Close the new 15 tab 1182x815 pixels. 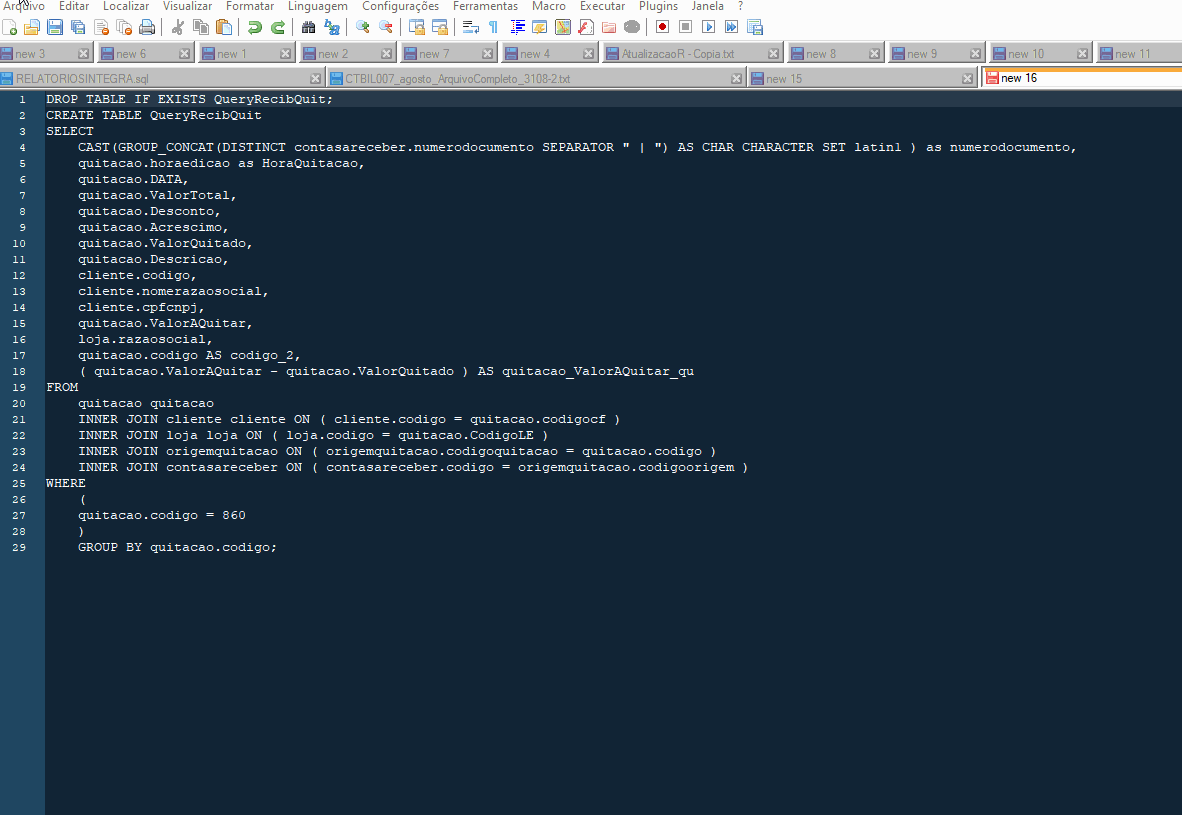pyautogui.click(x=968, y=78)
